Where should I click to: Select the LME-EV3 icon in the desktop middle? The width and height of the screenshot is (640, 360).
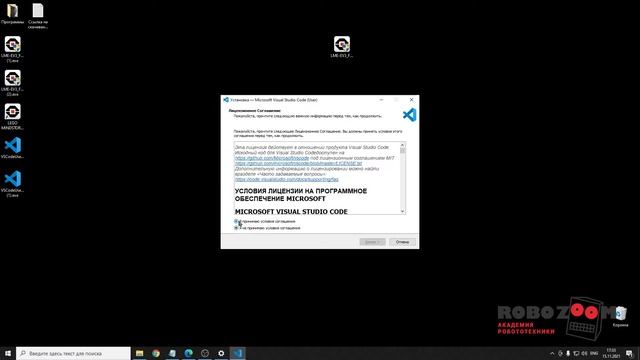(x=342, y=47)
